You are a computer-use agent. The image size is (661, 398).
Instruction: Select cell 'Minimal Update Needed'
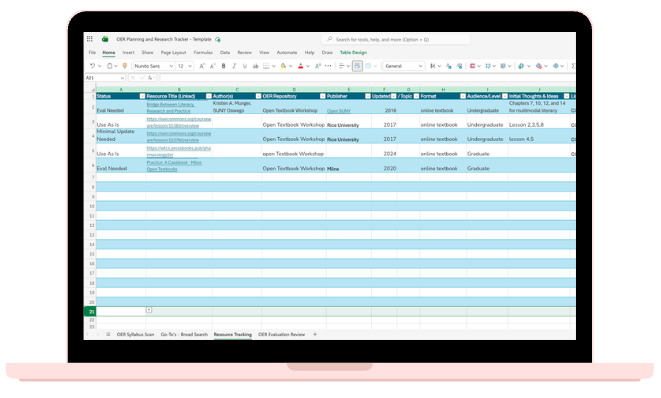(121, 135)
